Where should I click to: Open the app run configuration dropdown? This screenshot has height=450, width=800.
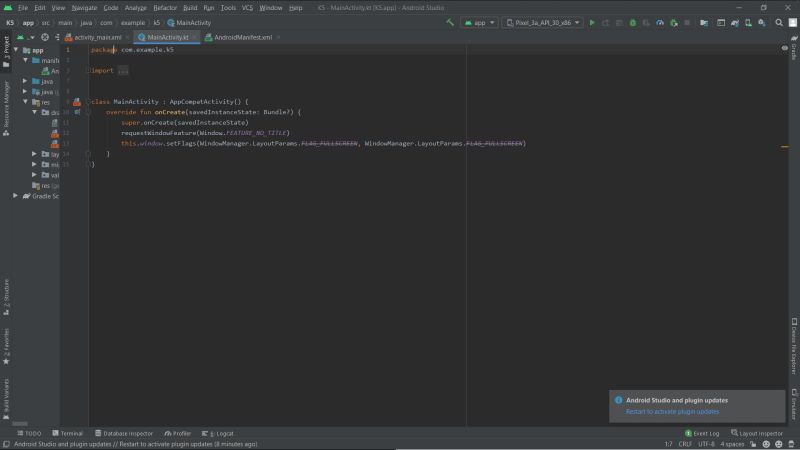click(479, 22)
